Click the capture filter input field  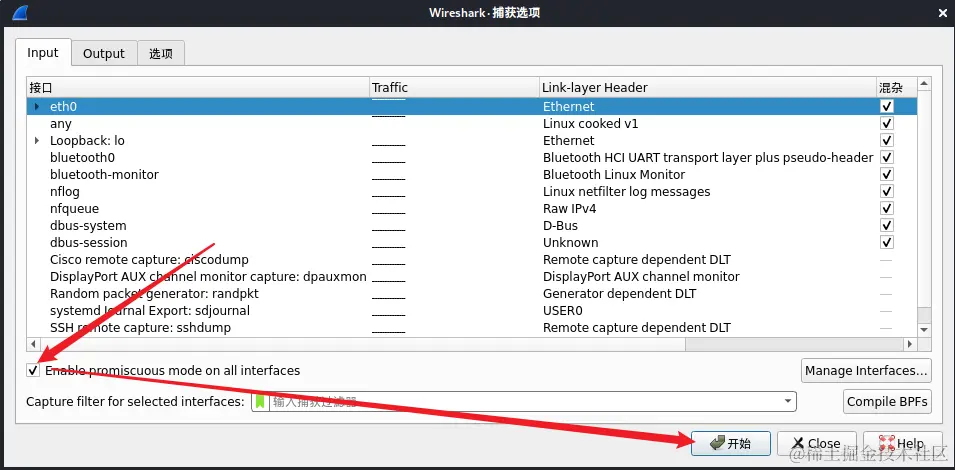coord(526,402)
